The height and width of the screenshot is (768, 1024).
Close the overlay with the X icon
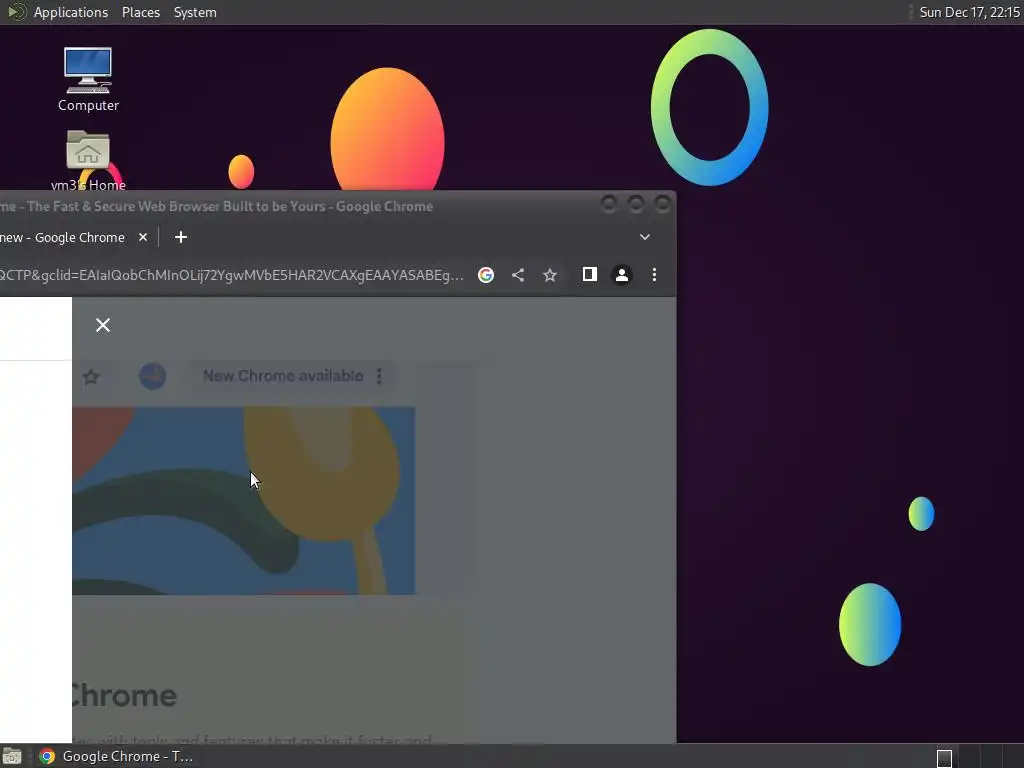pyautogui.click(x=103, y=325)
